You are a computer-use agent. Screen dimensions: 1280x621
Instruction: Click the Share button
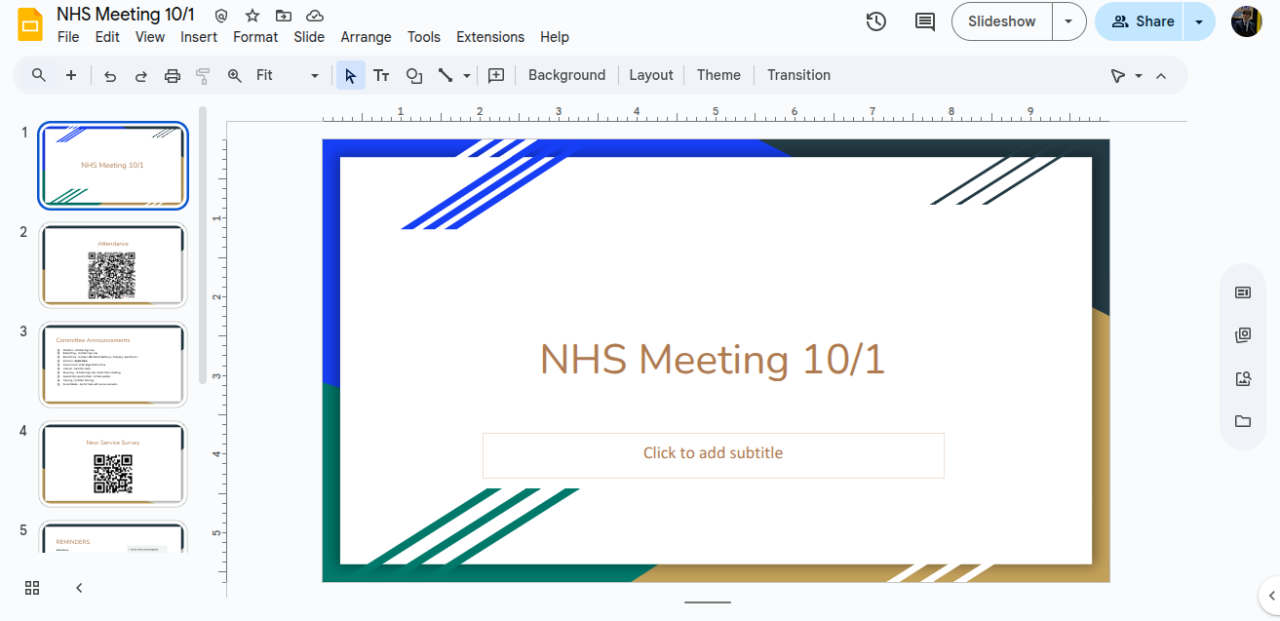(x=1140, y=21)
